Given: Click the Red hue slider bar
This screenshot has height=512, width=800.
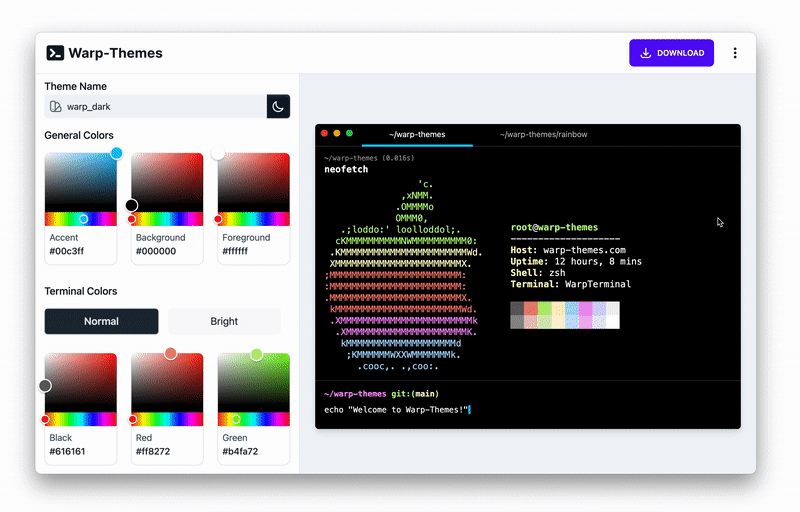Looking at the screenshot, I should coord(167,419).
